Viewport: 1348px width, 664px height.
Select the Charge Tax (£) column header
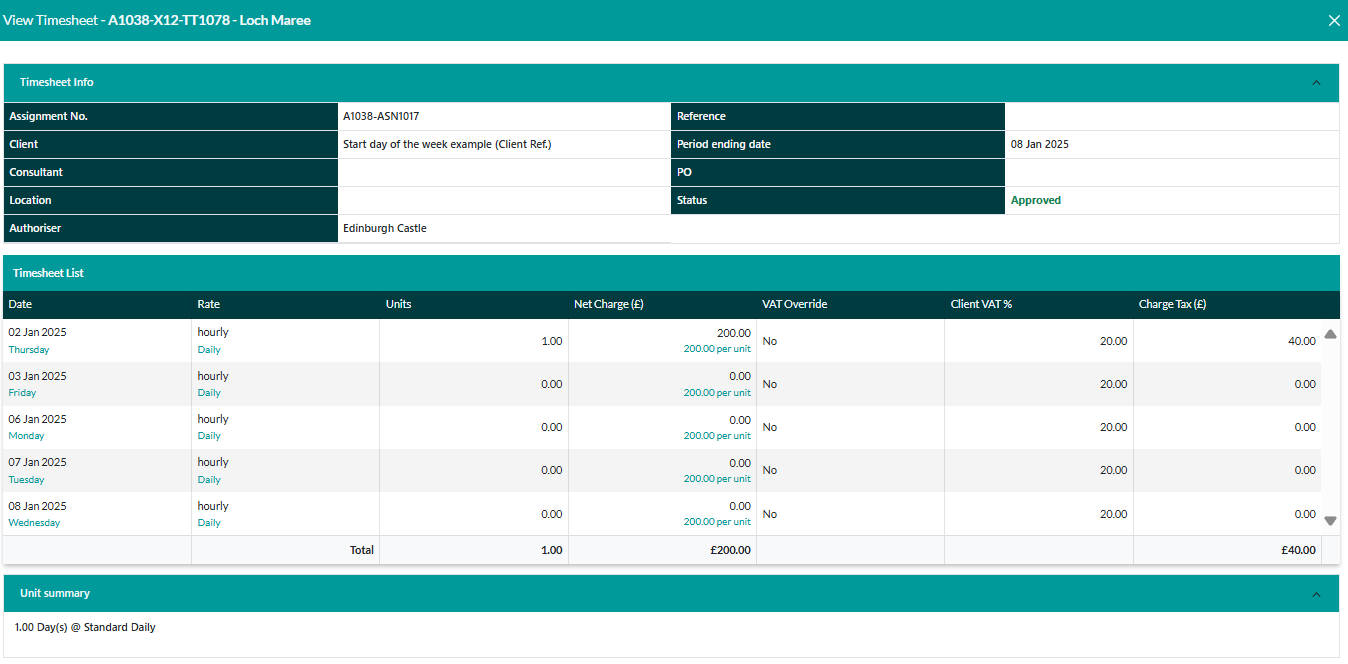(x=1172, y=304)
